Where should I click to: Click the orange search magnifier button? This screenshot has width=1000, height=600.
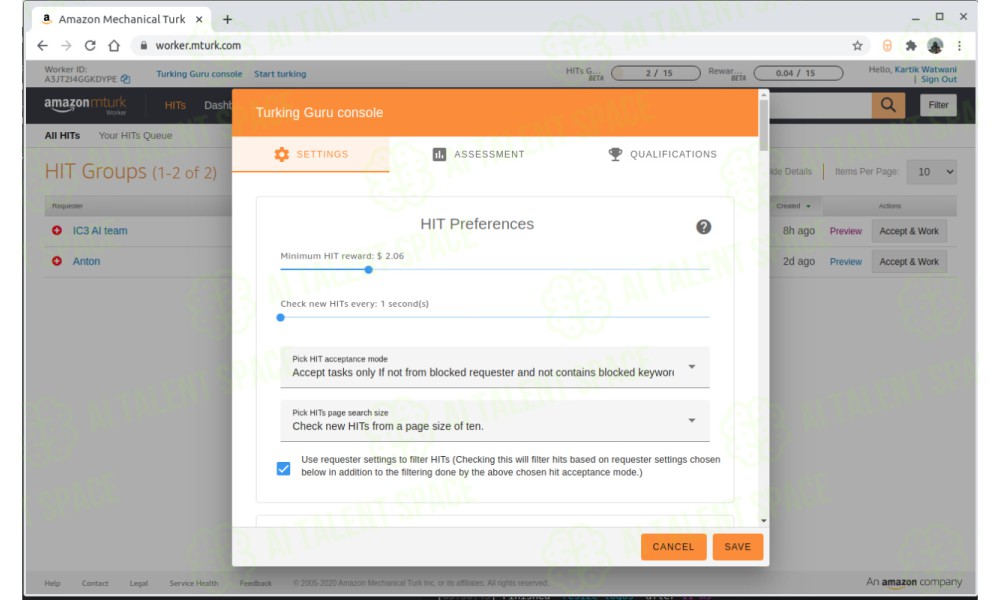point(888,105)
